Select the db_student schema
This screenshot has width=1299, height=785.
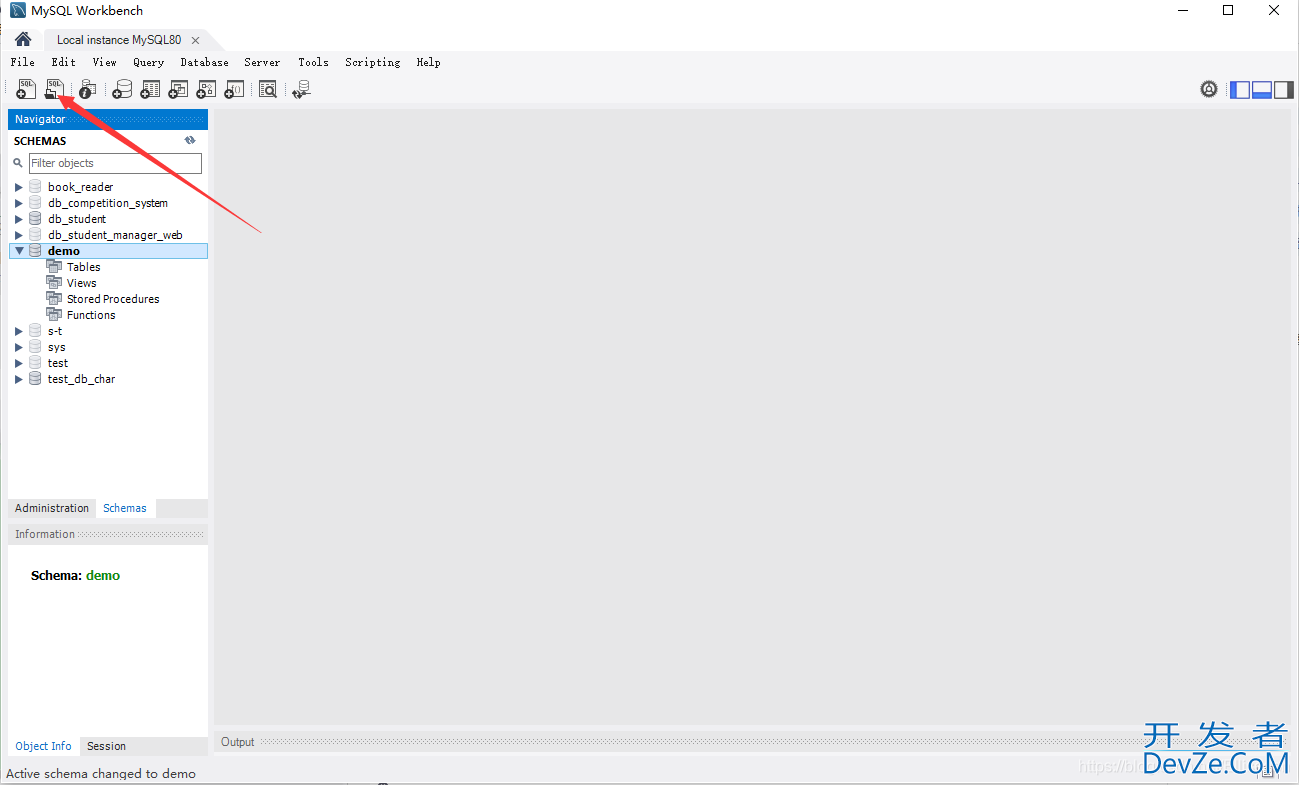click(77, 219)
